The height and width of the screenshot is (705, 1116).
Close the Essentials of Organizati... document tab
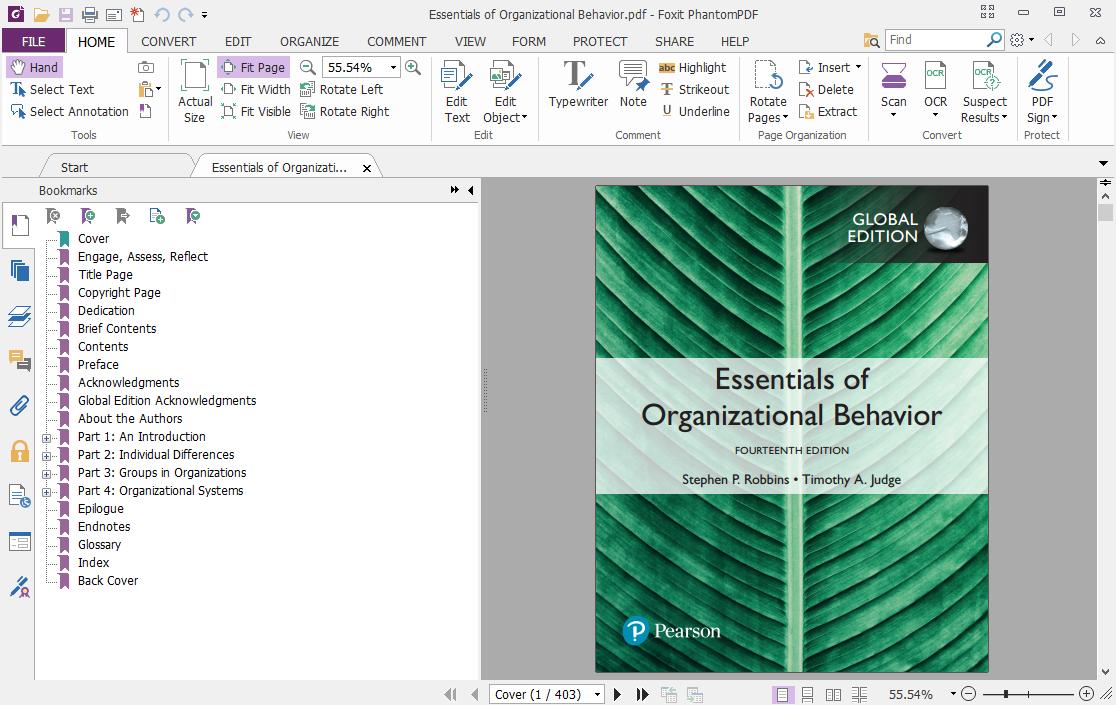tap(367, 169)
